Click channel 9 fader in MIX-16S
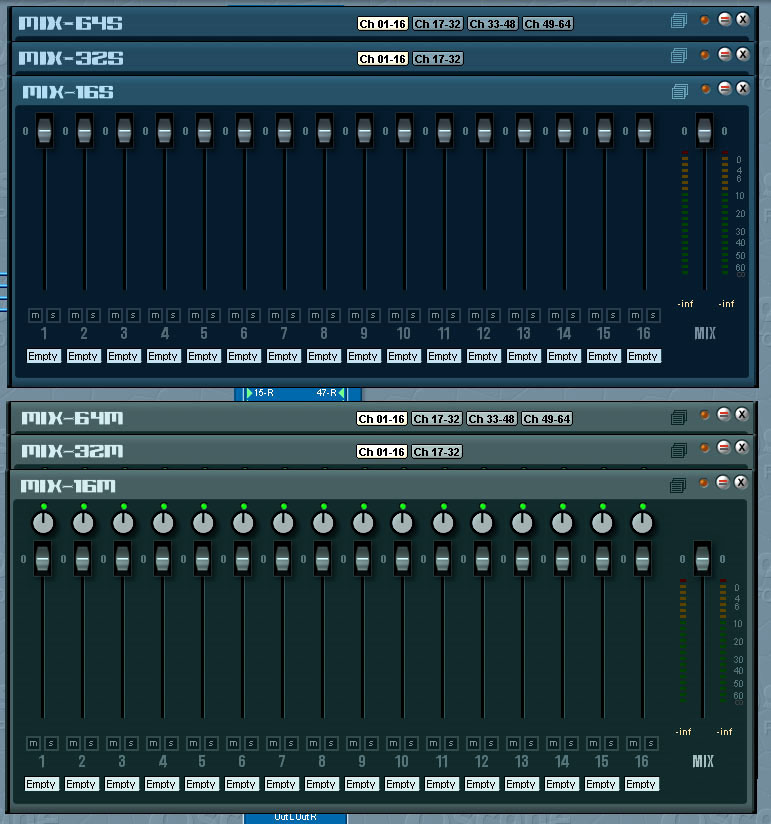 pos(364,130)
